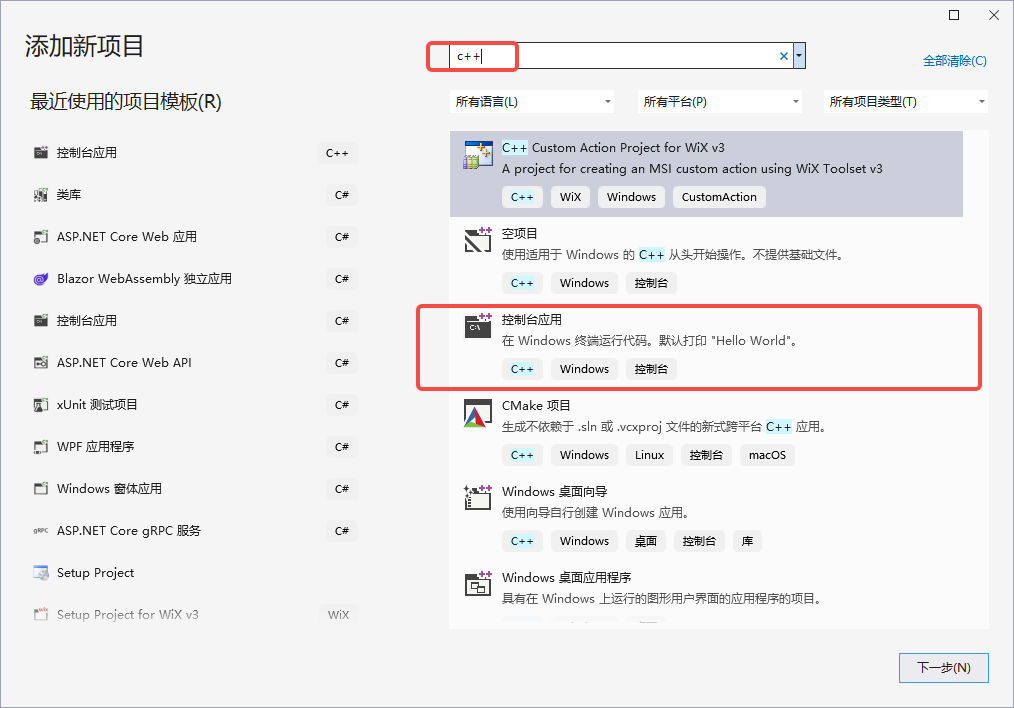The height and width of the screenshot is (708, 1014).
Task: Click the recent C++ 控制台应用 icon
Action: click(x=41, y=153)
